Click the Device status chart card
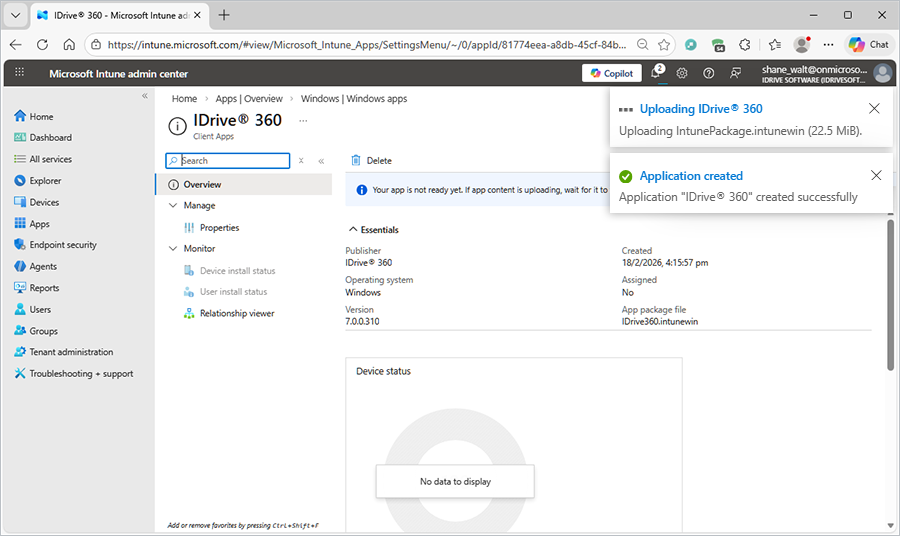The height and width of the screenshot is (536, 900). pos(514,445)
